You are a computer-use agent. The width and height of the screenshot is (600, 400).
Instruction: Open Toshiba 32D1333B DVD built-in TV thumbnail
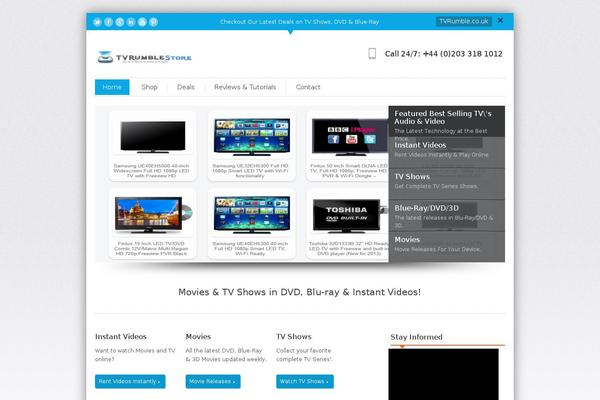349,214
